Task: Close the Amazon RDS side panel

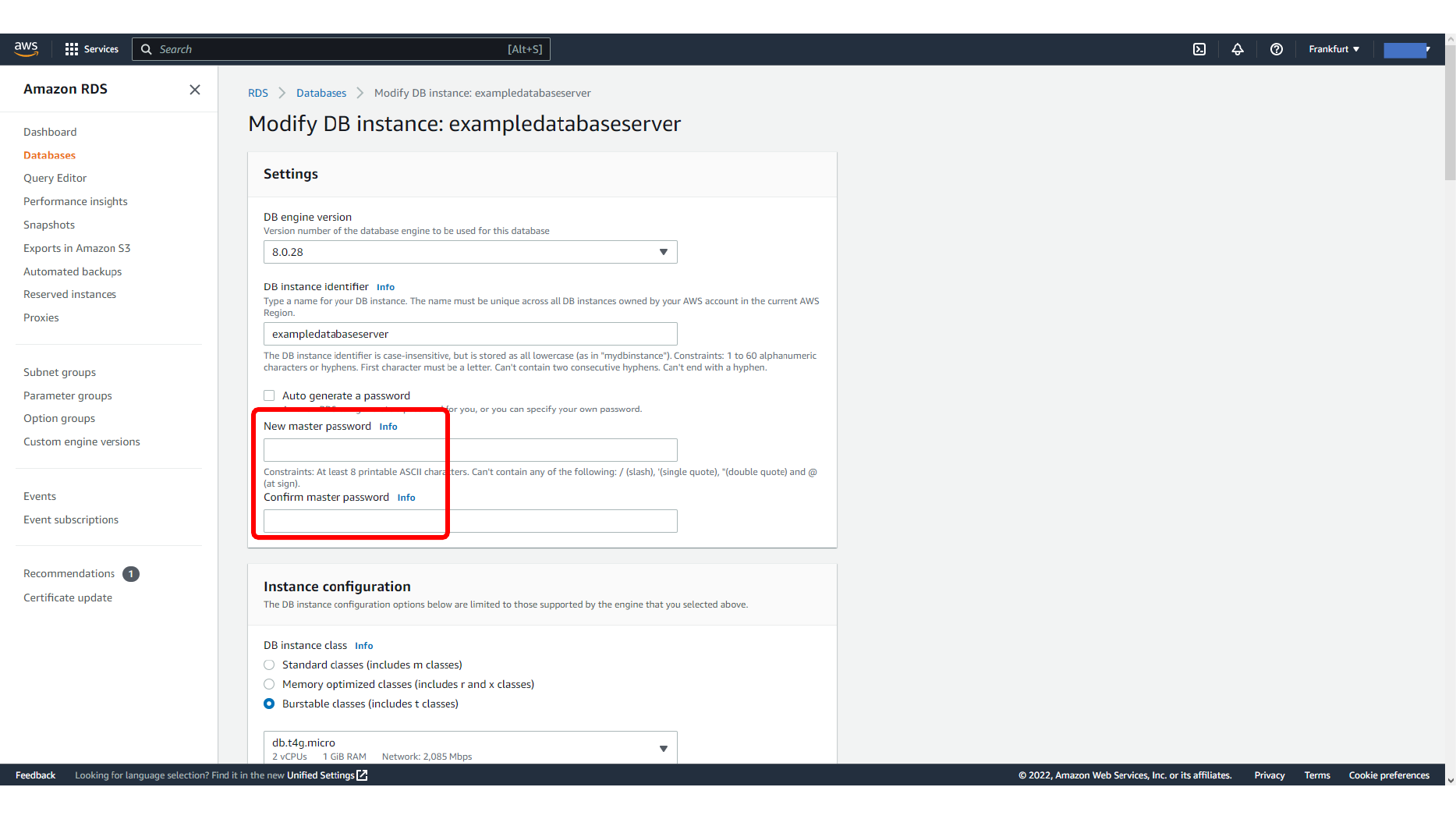Action: click(195, 90)
